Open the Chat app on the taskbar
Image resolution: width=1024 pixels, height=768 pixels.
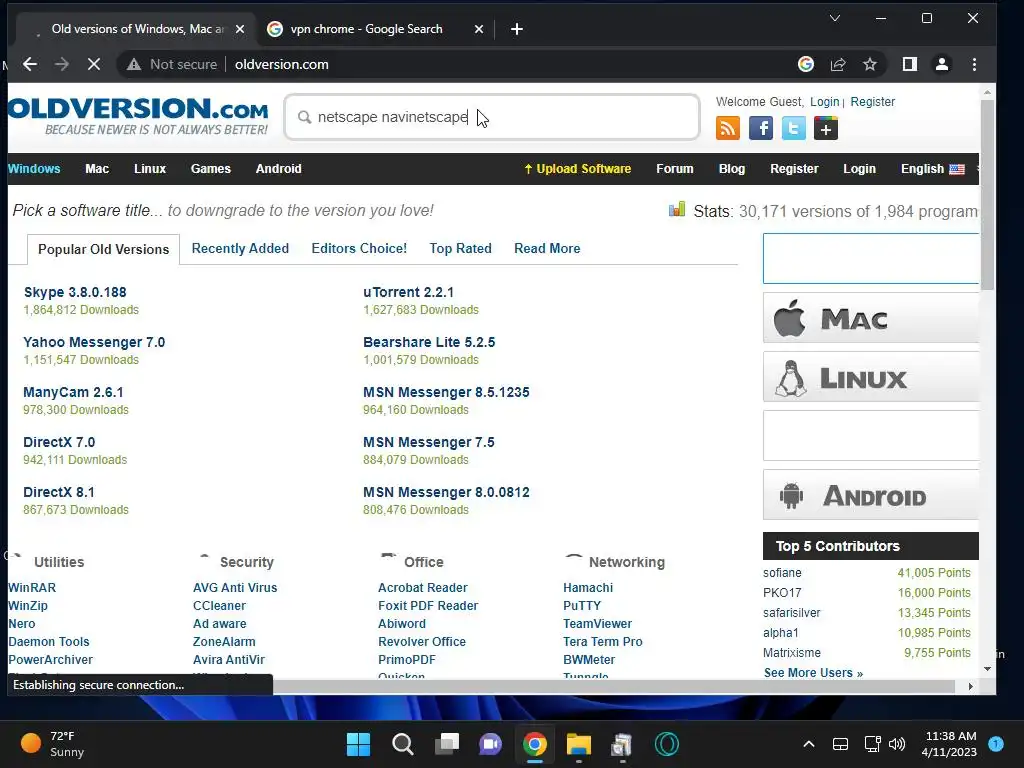(x=490, y=744)
